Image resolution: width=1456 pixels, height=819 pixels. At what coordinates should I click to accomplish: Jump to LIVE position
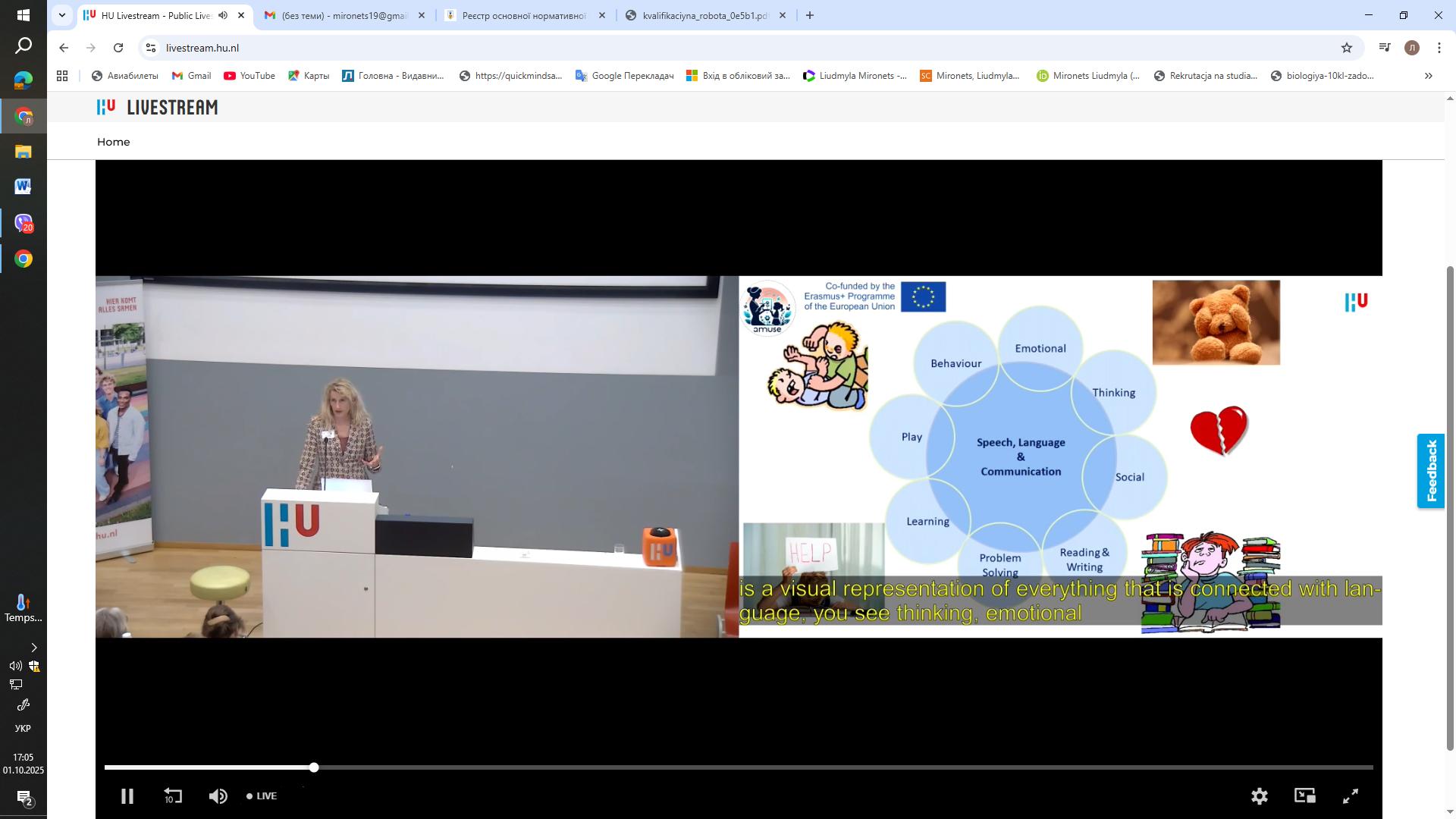262,796
